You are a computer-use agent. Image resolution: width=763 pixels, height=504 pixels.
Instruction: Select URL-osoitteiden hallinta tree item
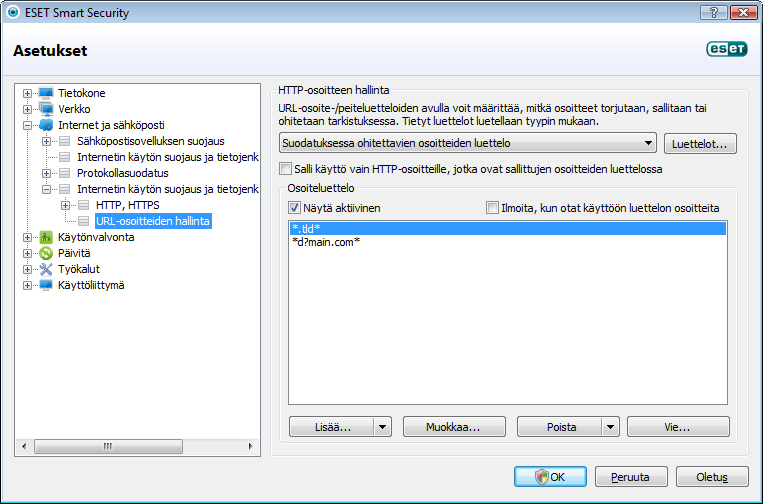click(153, 221)
